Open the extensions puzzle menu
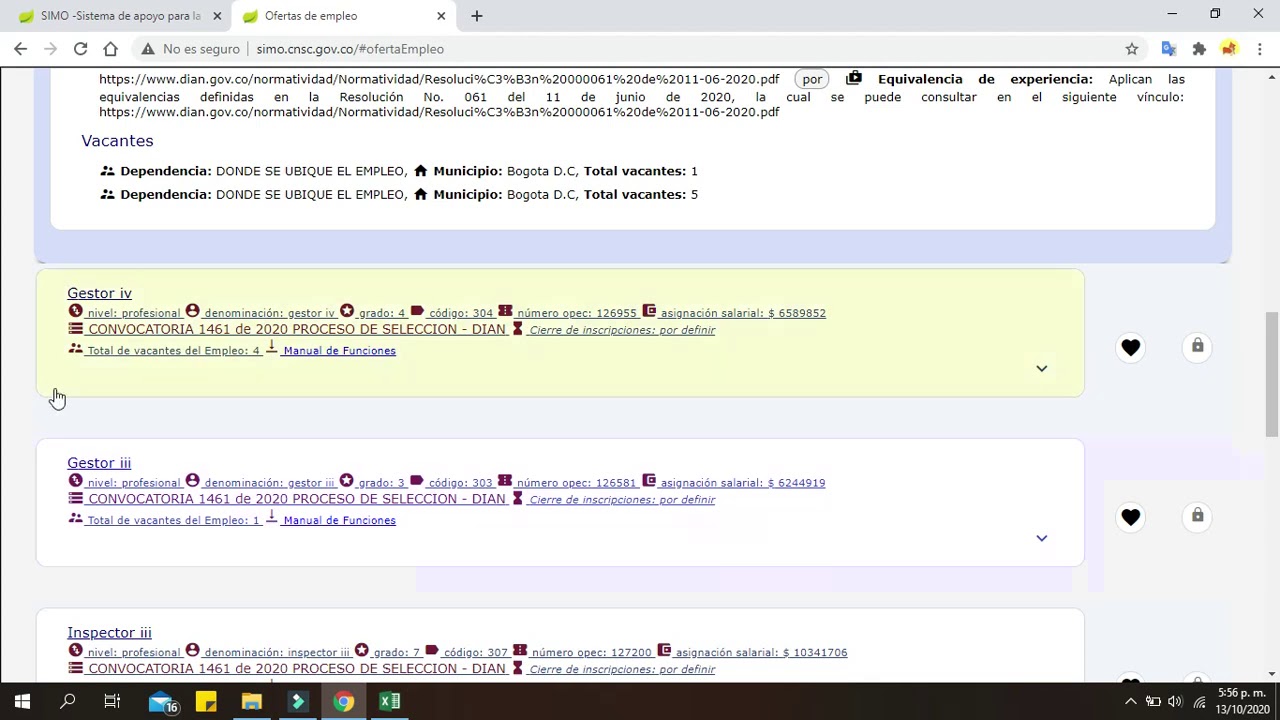1280x720 pixels. tap(1199, 49)
